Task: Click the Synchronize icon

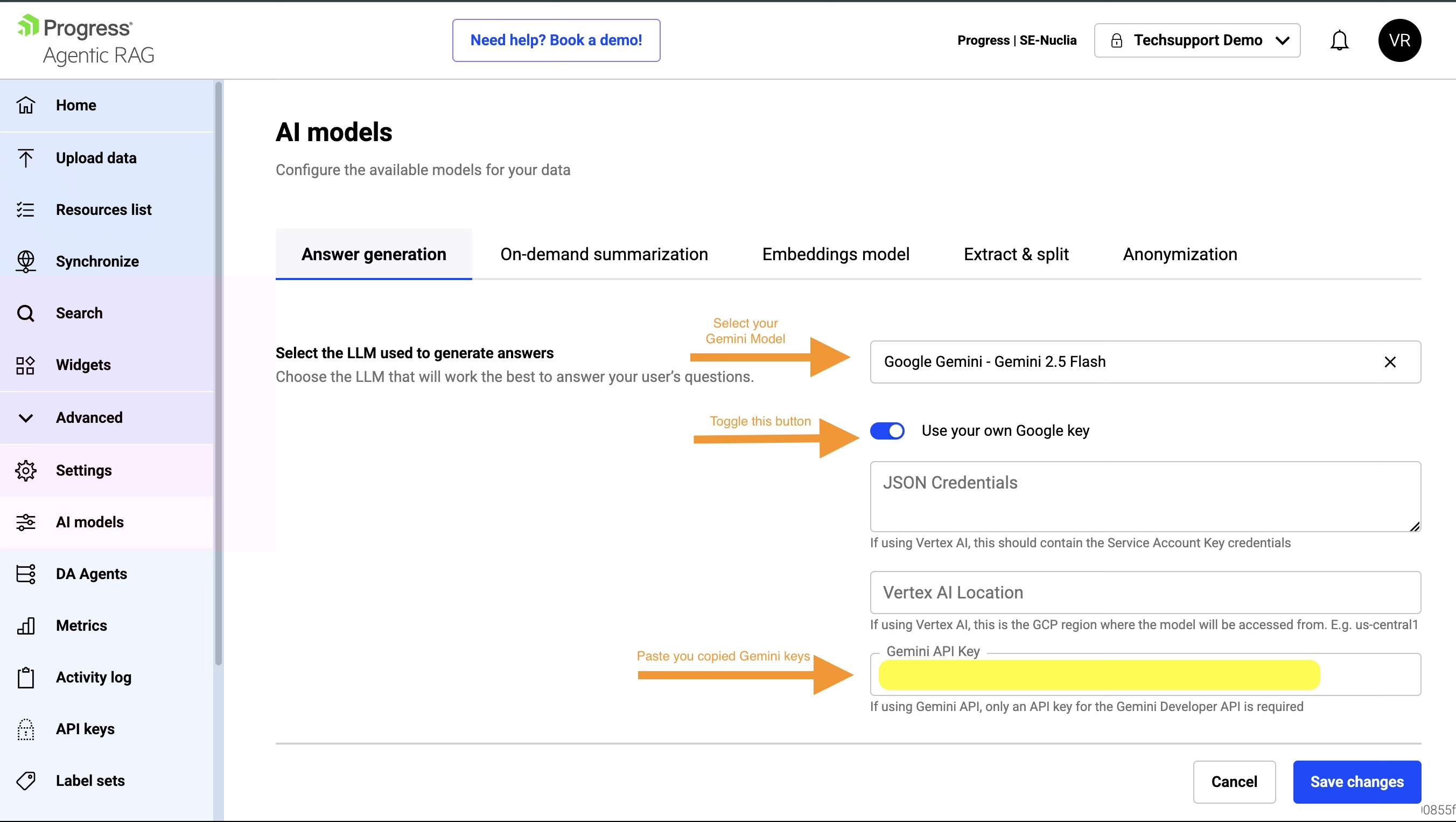Action: (x=26, y=261)
